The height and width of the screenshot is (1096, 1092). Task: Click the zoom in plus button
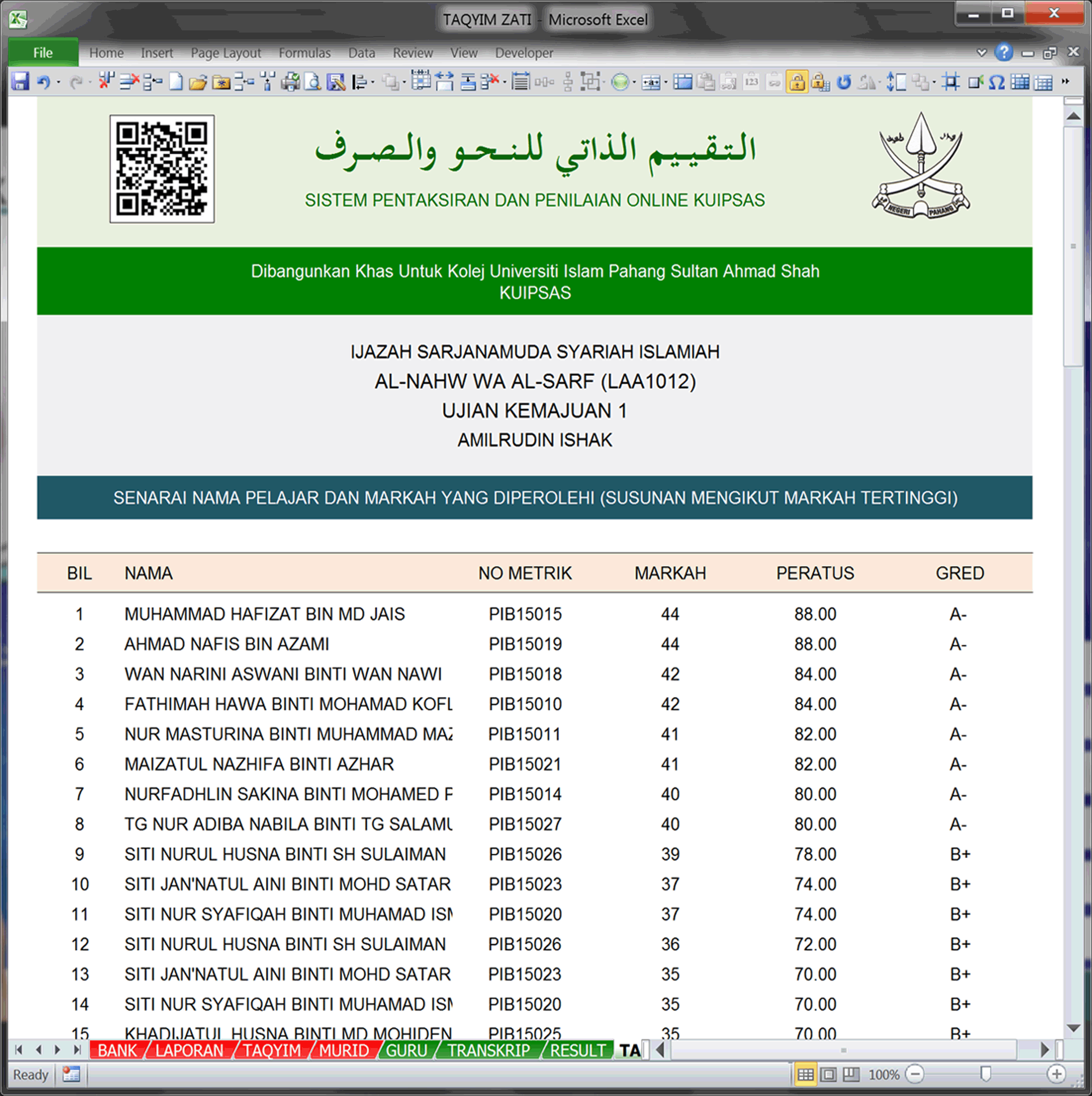tap(1056, 1074)
